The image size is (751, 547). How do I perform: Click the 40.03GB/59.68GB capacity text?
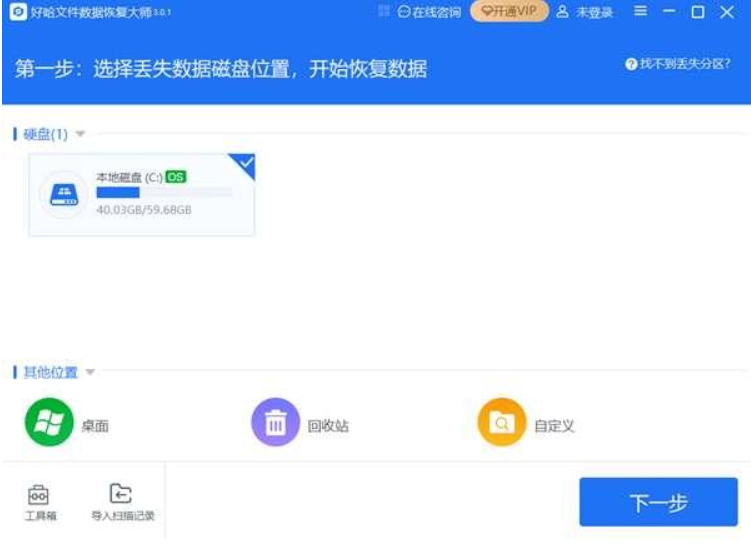144,209
